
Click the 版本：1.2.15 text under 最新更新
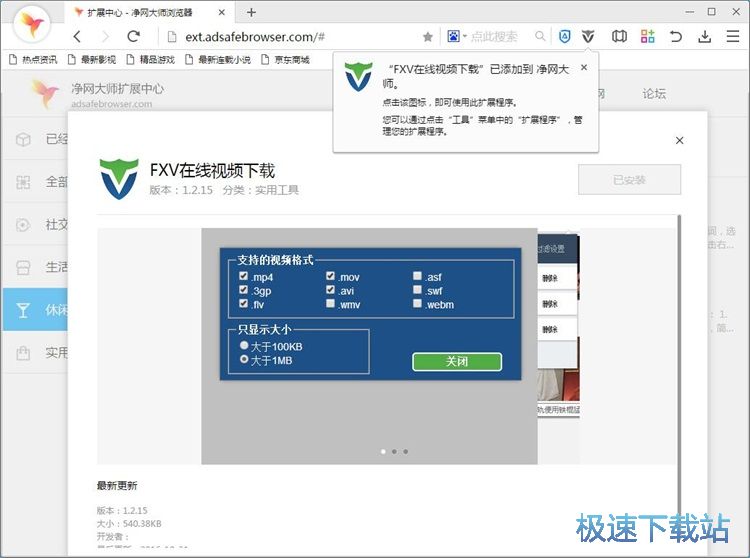click(122, 510)
